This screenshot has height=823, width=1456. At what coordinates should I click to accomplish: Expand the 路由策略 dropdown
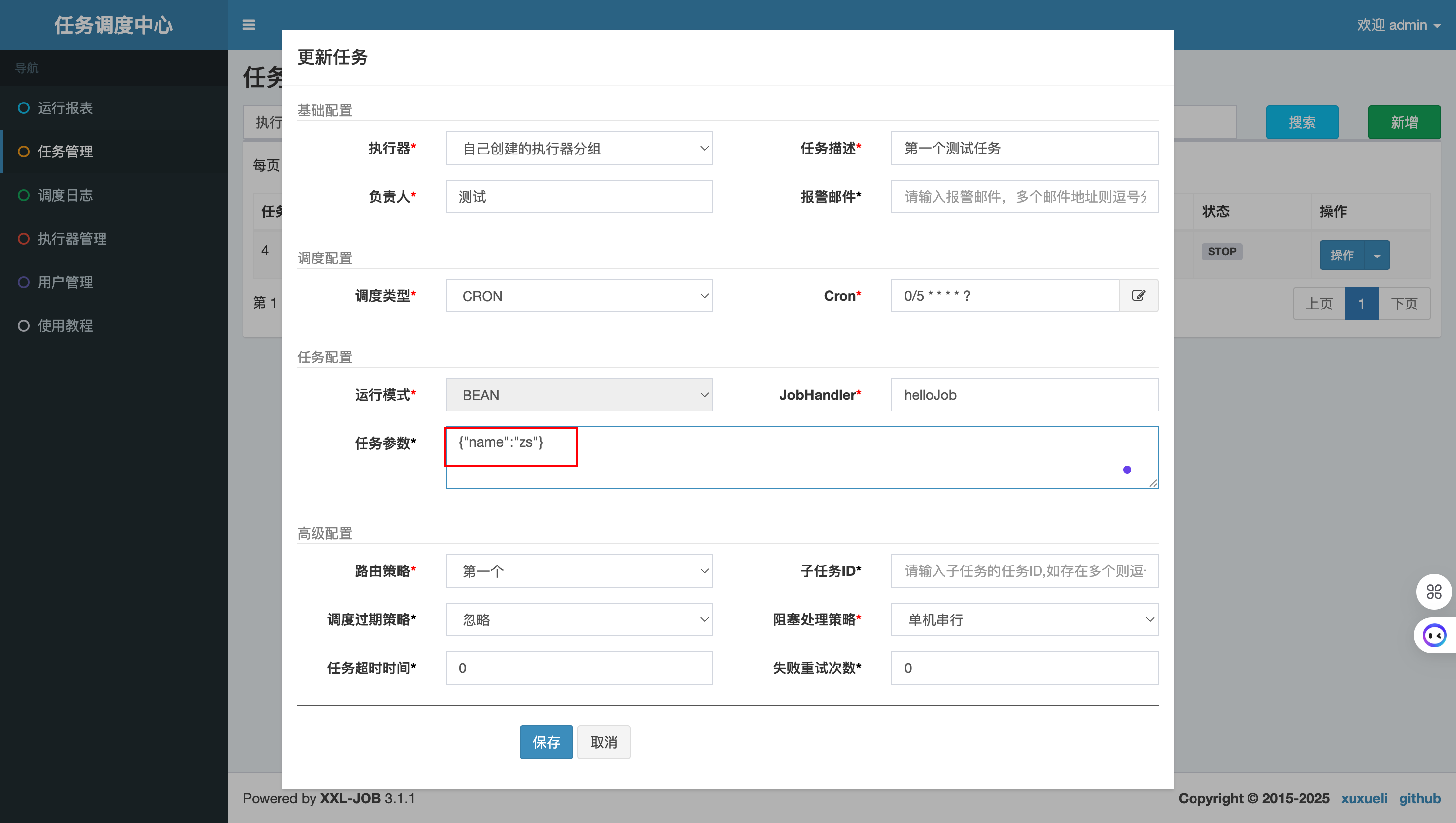pos(579,571)
